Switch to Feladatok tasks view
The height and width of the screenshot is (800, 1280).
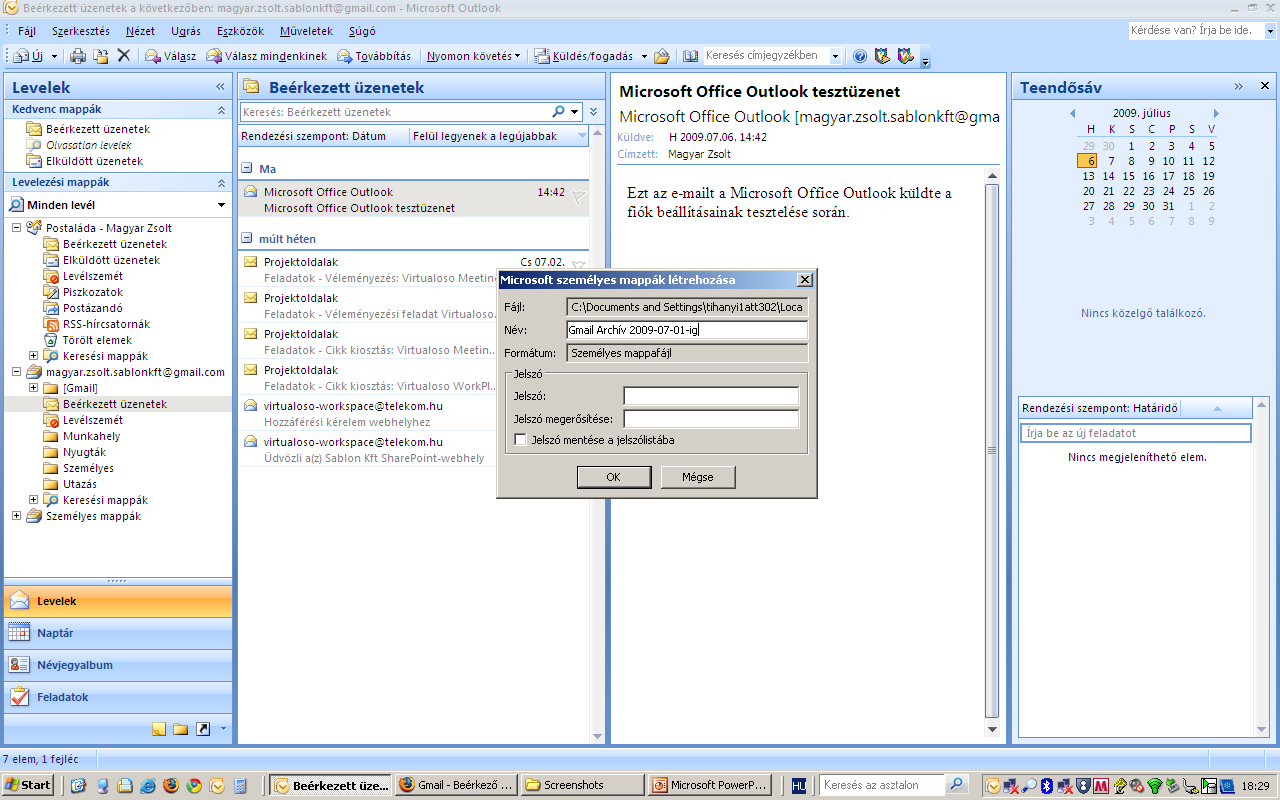click(x=118, y=697)
